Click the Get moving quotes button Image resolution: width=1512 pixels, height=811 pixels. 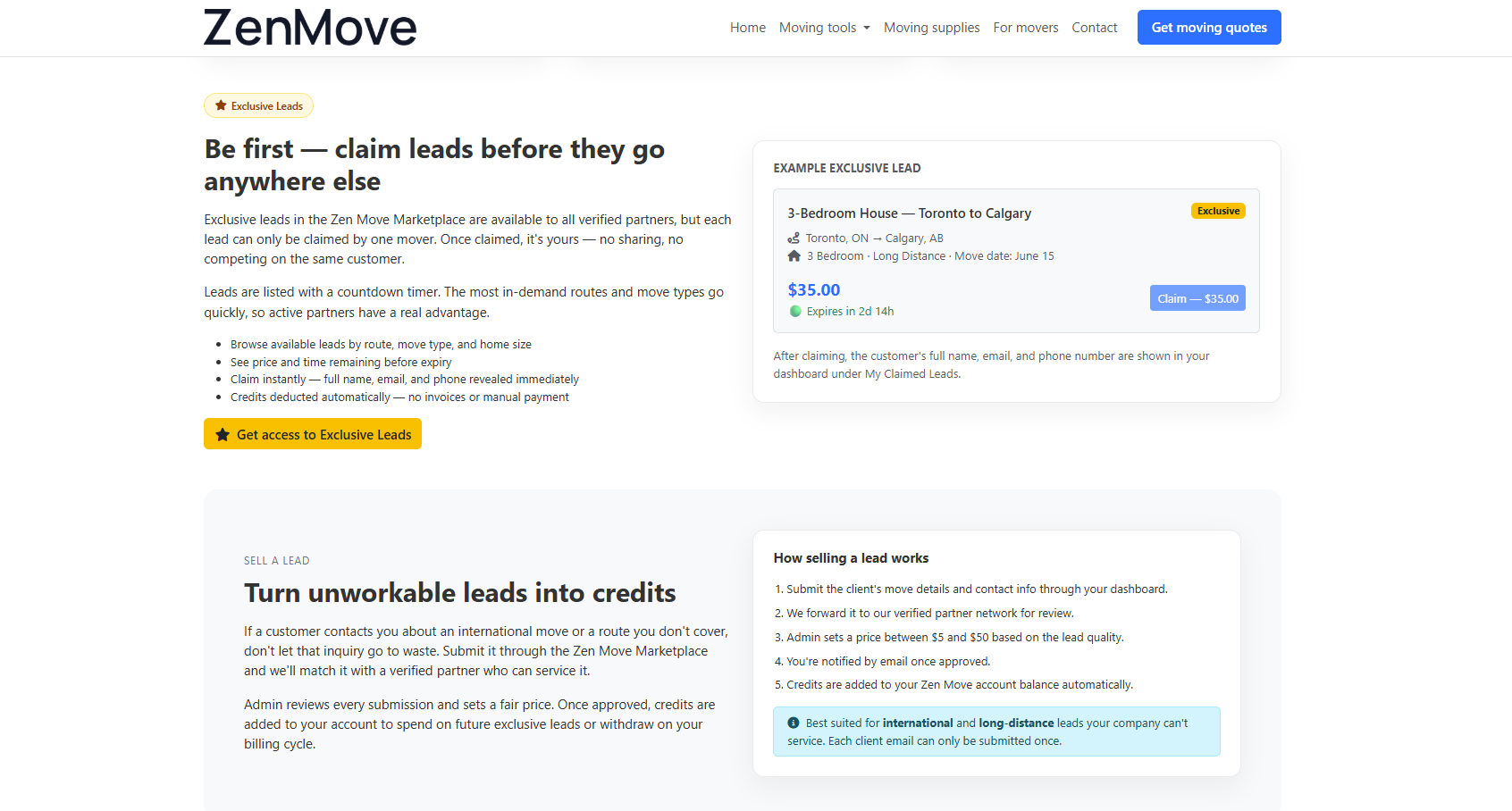1208,27
